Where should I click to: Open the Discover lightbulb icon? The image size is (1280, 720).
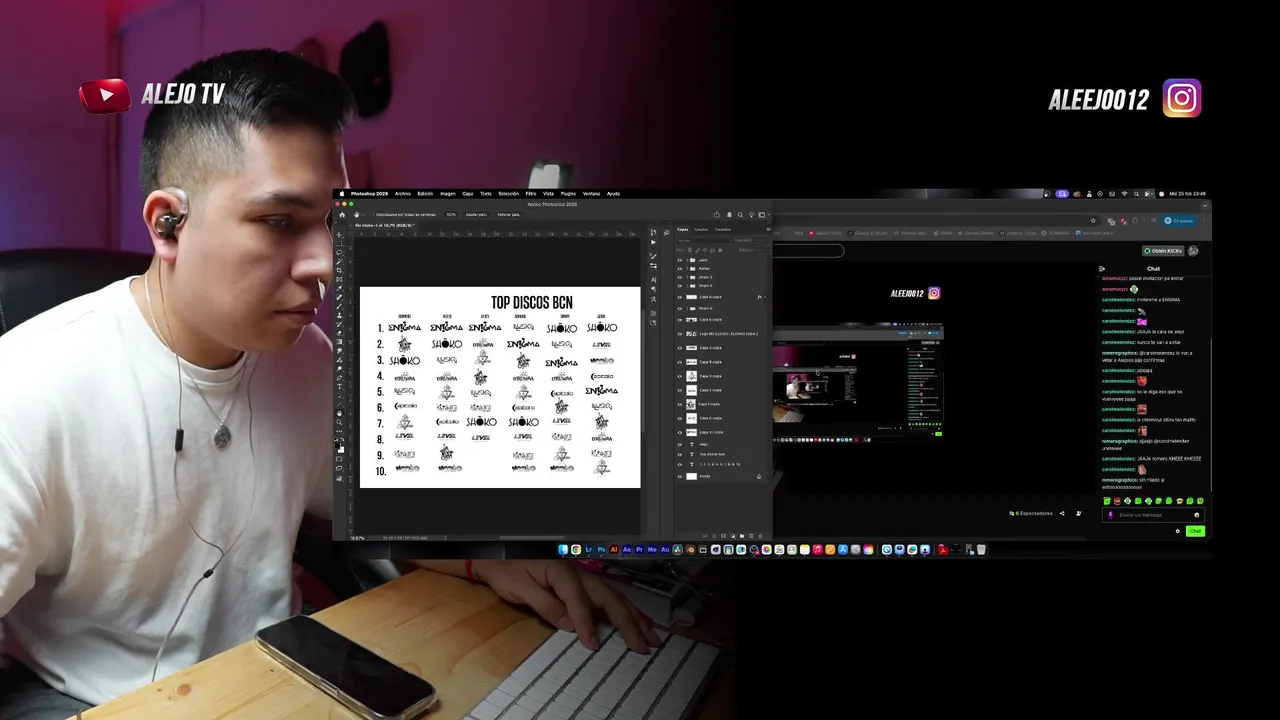(x=751, y=215)
